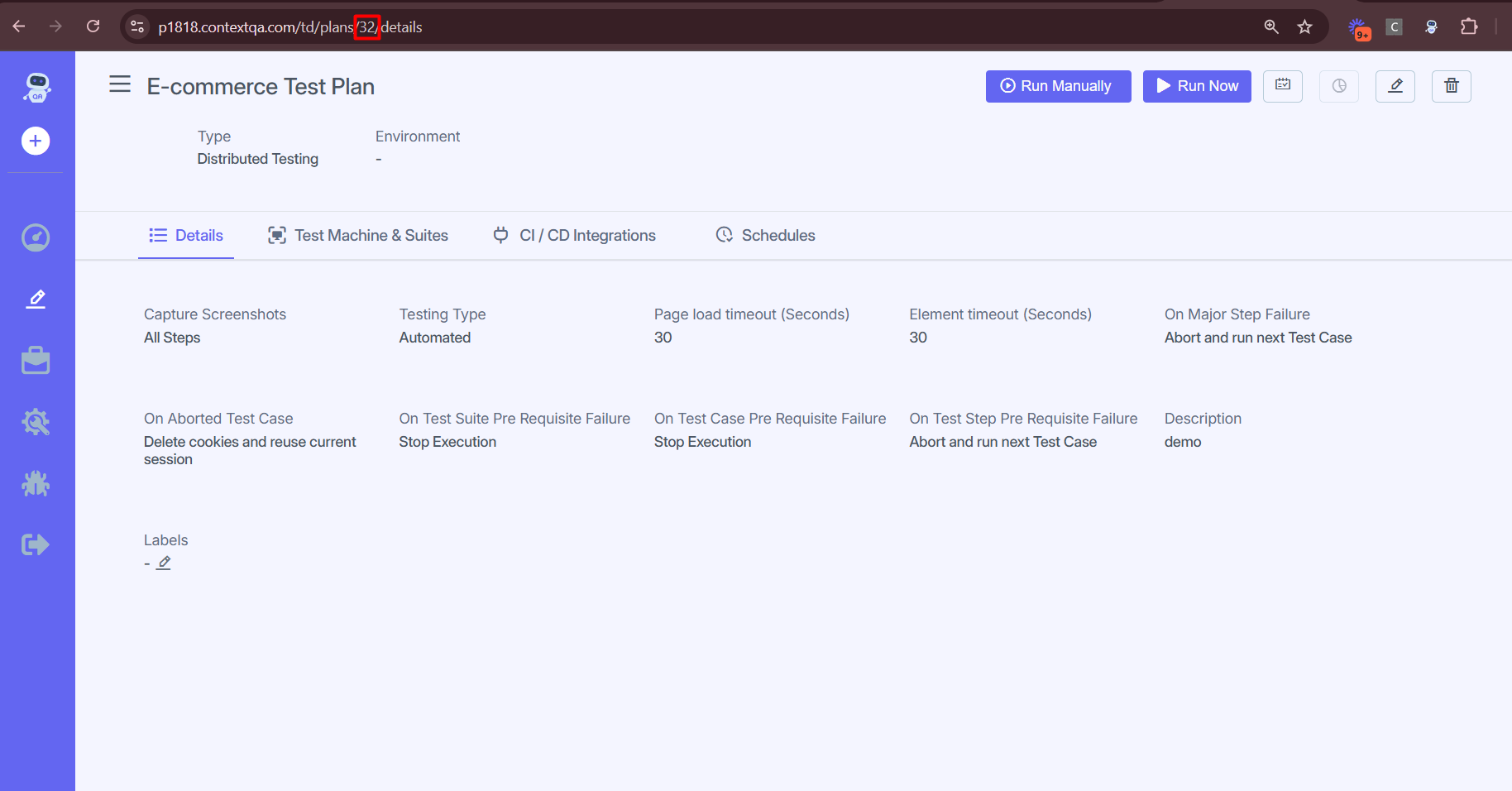The width and height of the screenshot is (1512, 791).
Task: Click the edit test plan pencil button
Action: click(1395, 86)
